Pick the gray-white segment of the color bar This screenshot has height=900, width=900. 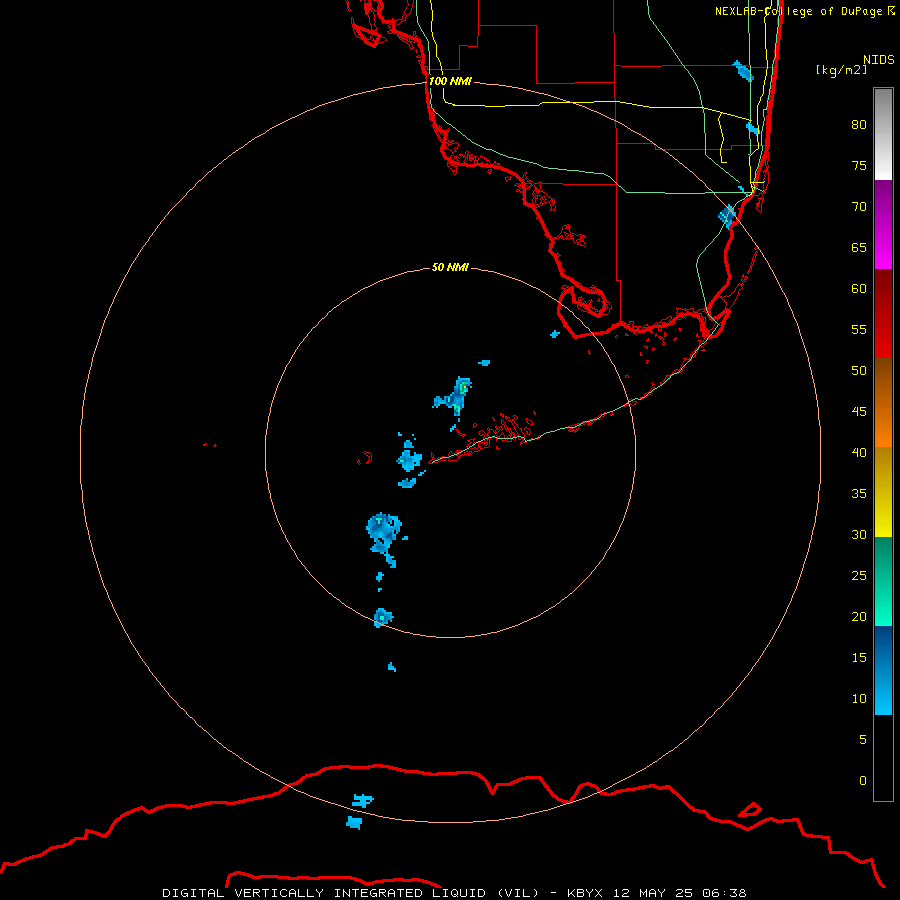(x=883, y=134)
